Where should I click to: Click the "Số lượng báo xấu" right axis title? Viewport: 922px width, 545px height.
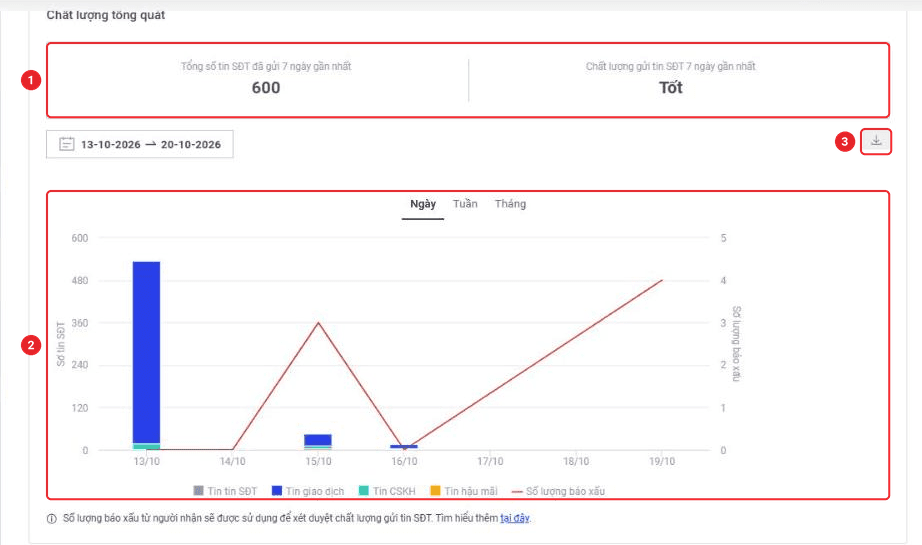pos(736,344)
